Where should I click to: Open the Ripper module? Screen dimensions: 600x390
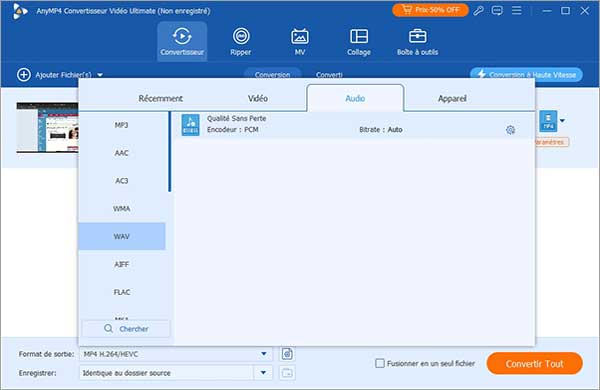[241, 41]
